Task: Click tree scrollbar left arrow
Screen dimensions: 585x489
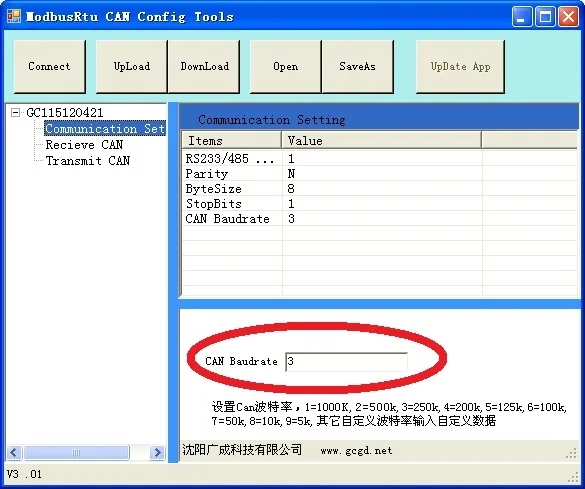Action: coord(14,452)
